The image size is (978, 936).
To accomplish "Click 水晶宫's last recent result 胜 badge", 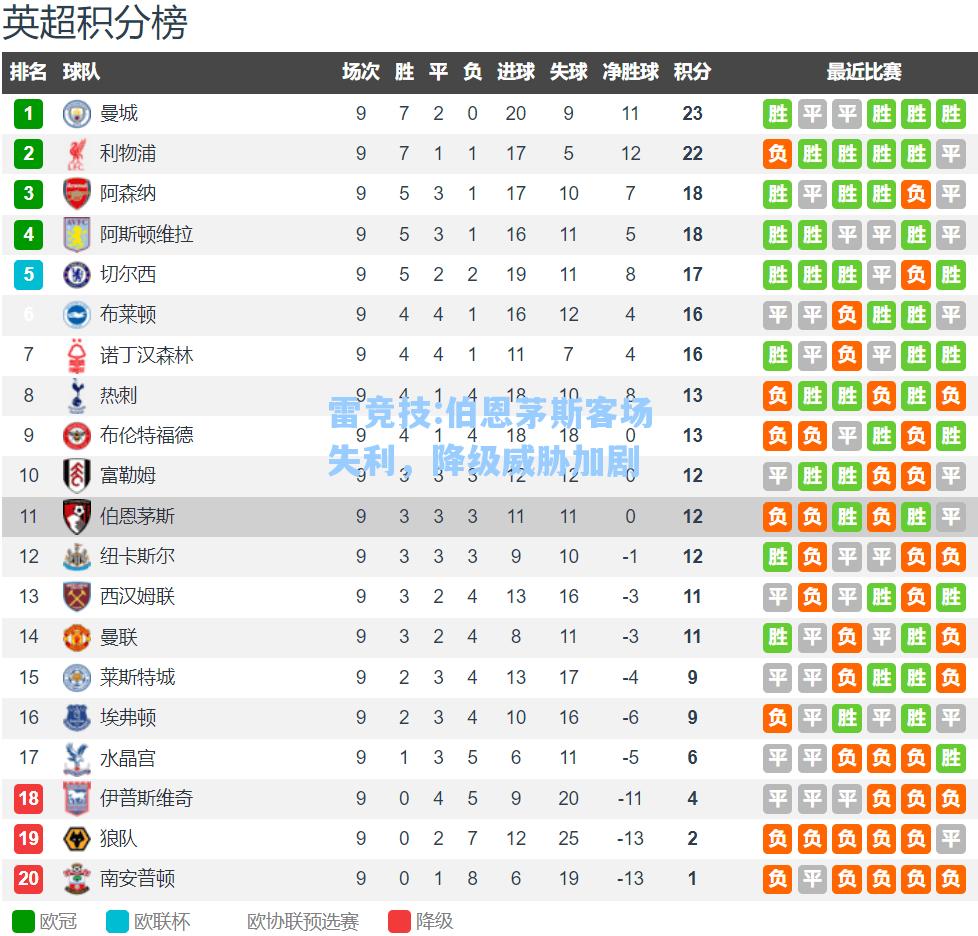I will click(951, 758).
